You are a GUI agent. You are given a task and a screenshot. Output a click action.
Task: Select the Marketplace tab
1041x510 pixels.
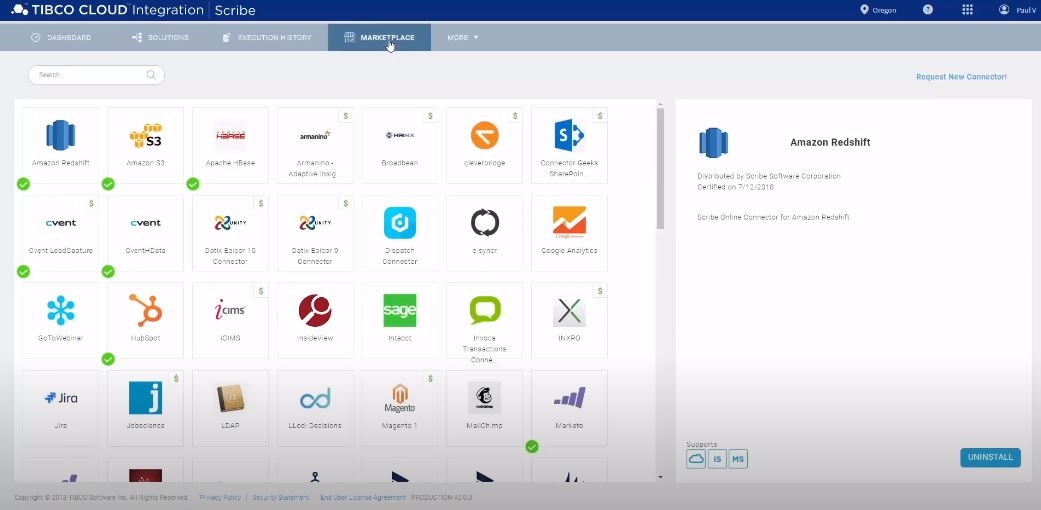[x=379, y=38]
